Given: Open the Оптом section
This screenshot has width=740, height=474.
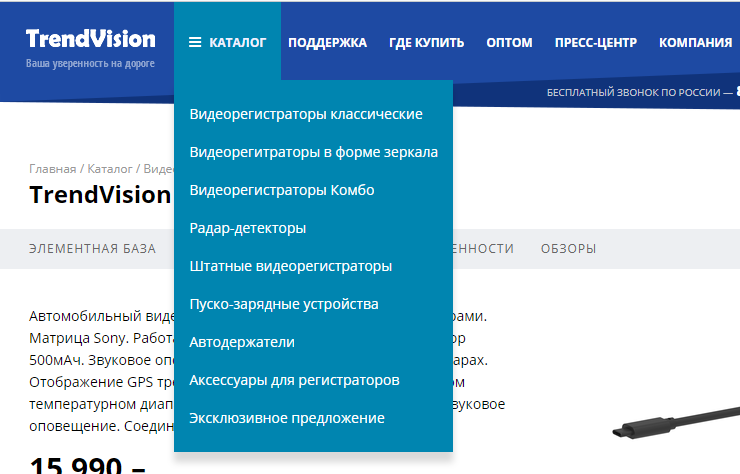Looking at the screenshot, I should click(509, 43).
